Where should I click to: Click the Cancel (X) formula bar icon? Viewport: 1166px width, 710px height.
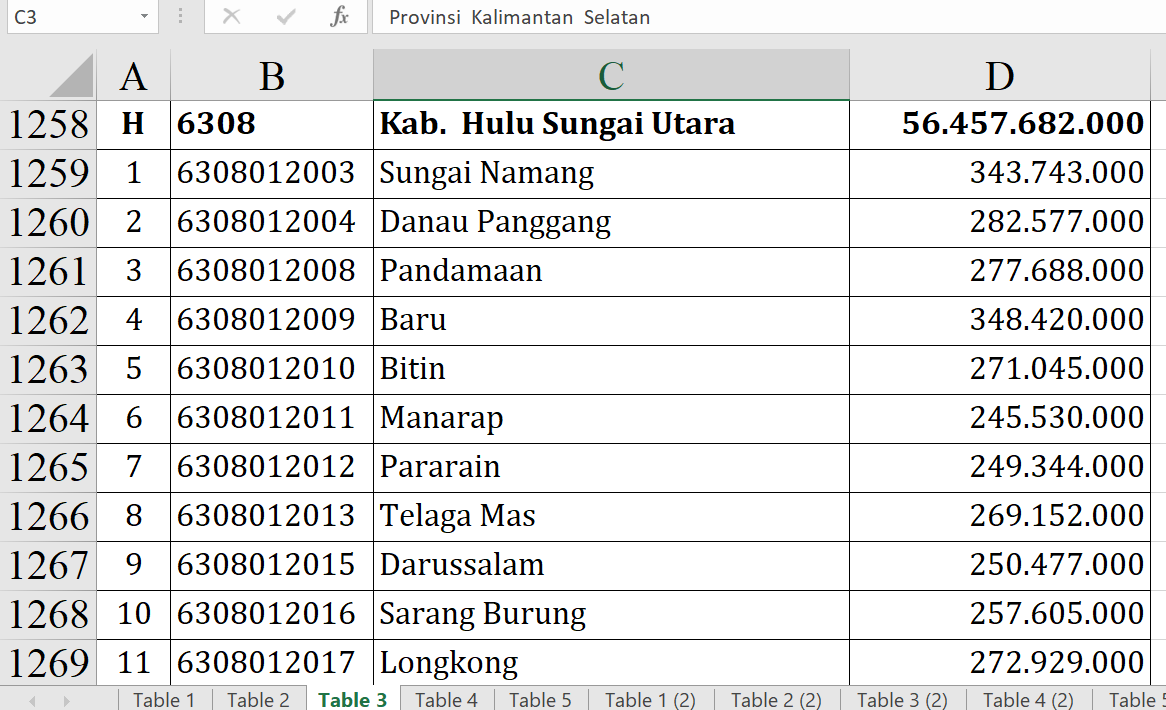pos(232,17)
